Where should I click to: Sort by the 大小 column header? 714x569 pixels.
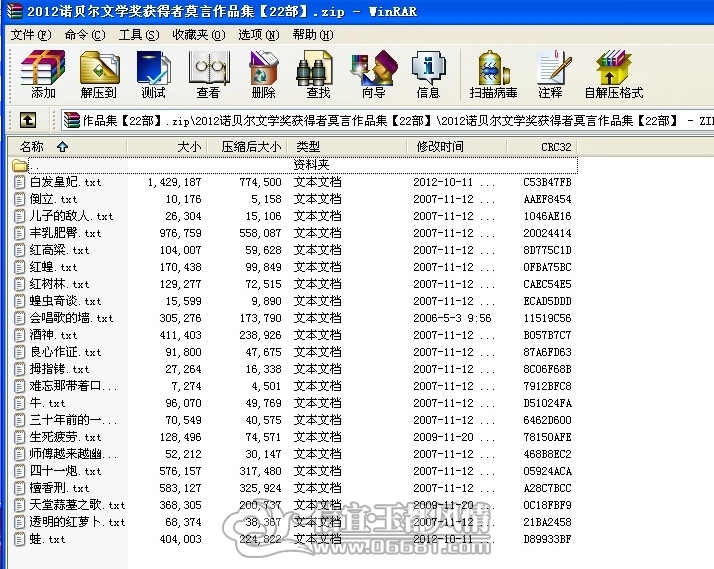click(x=167, y=147)
